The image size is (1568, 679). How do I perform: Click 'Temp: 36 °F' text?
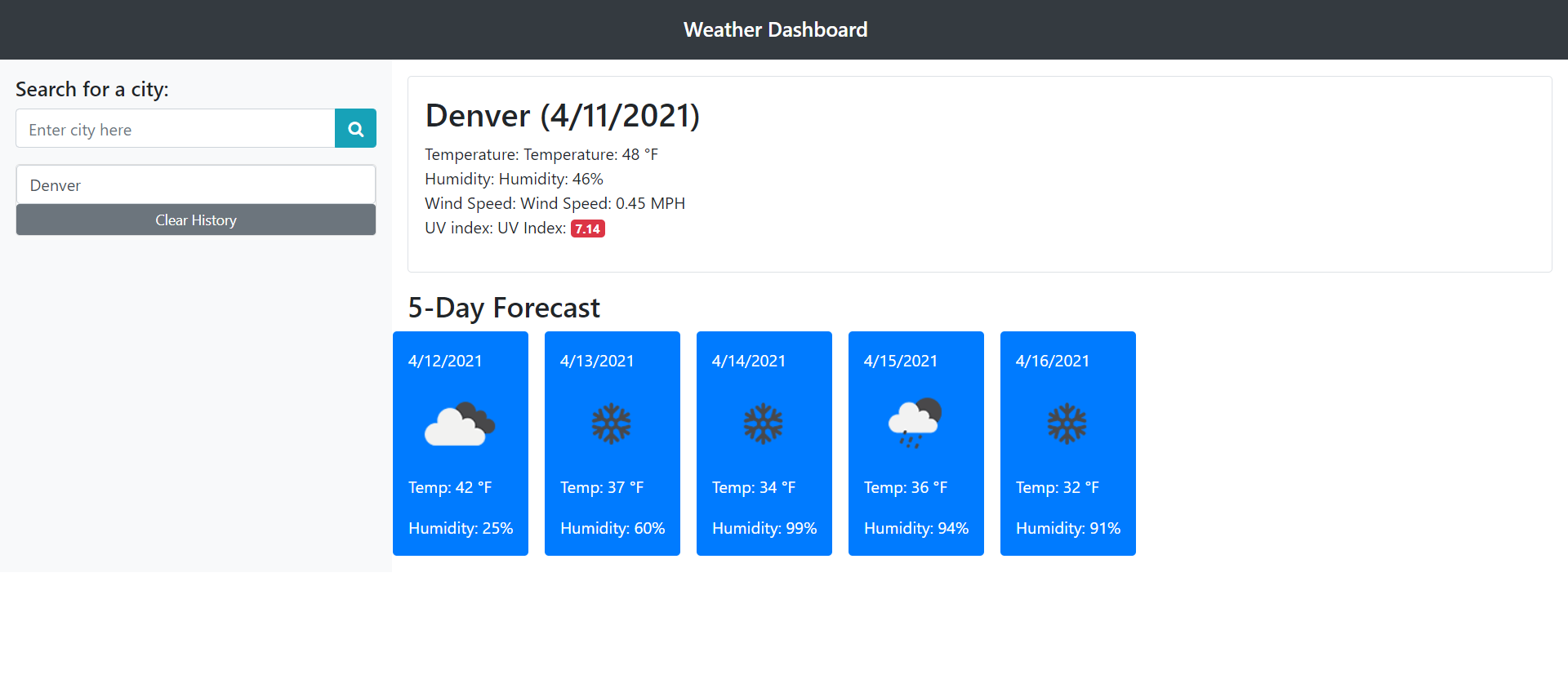906,487
